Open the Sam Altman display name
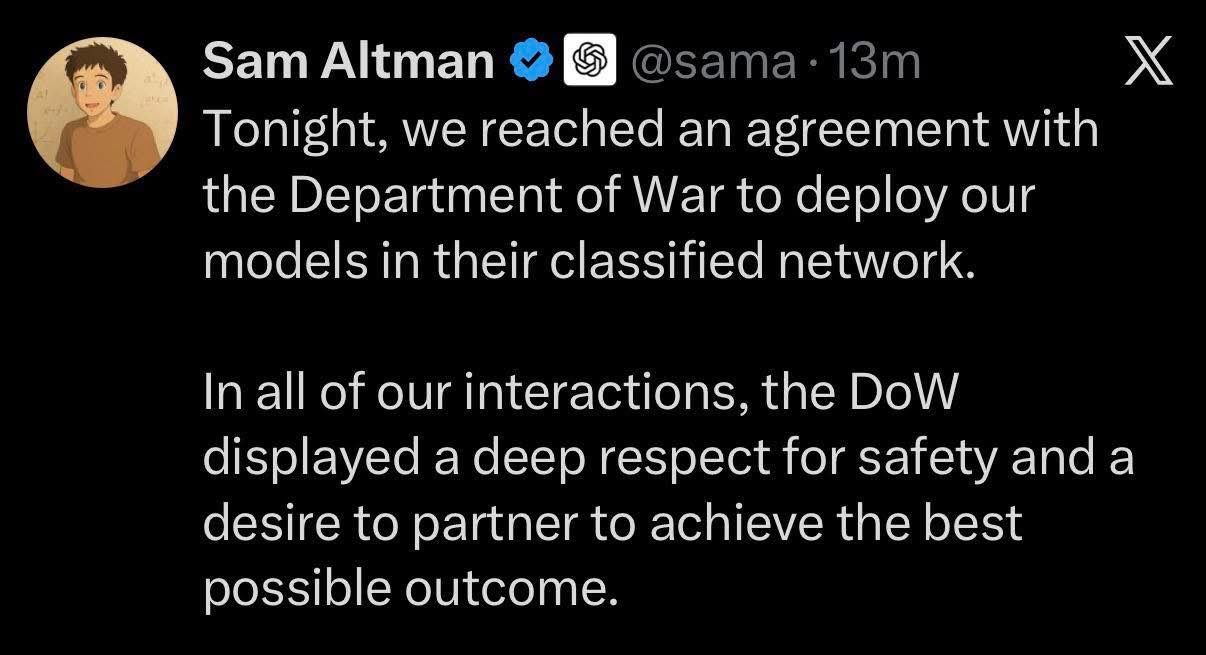The height and width of the screenshot is (655, 1206). pyautogui.click(x=349, y=62)
